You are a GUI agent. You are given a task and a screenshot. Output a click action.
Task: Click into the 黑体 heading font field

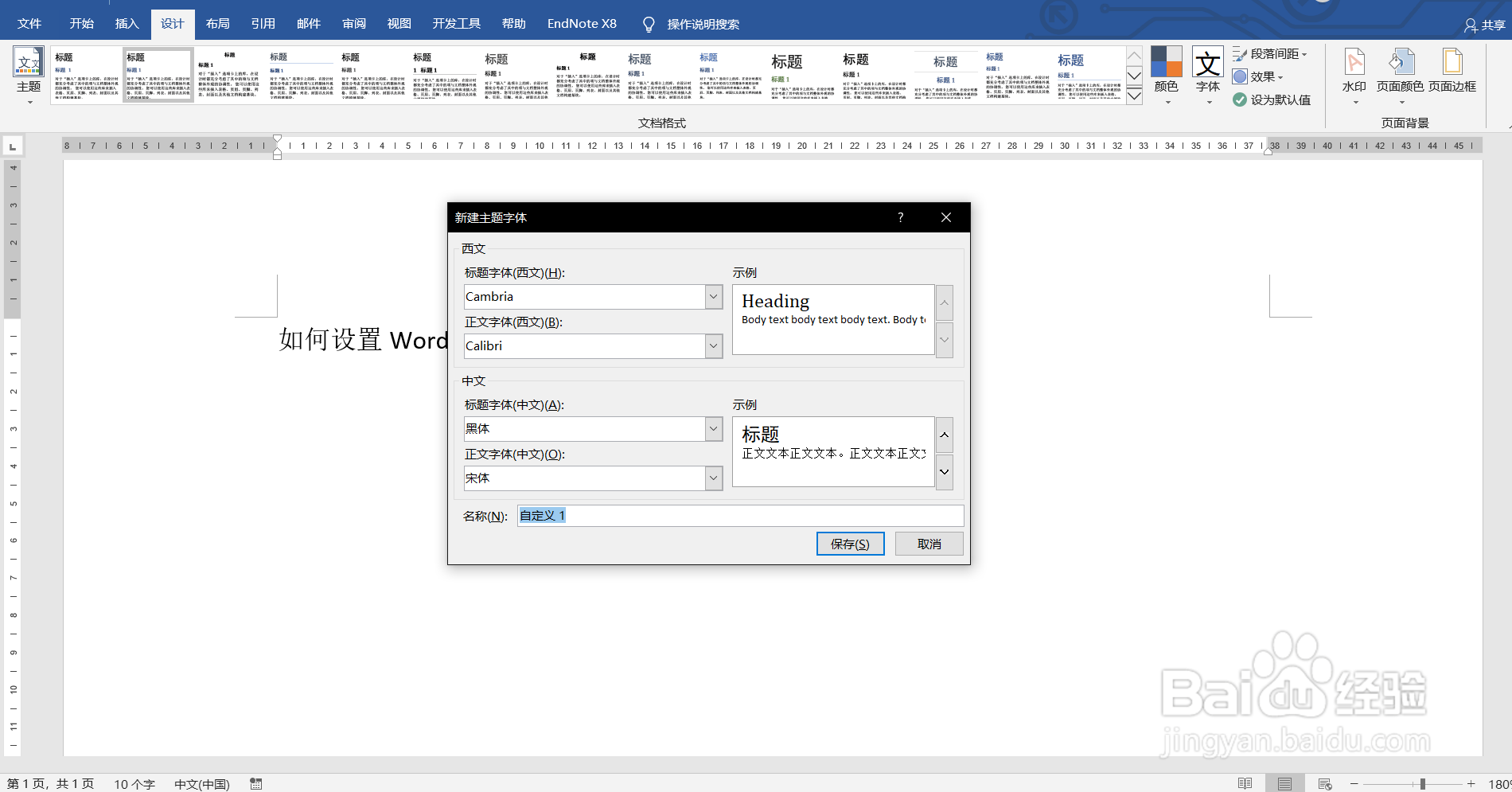584,429
